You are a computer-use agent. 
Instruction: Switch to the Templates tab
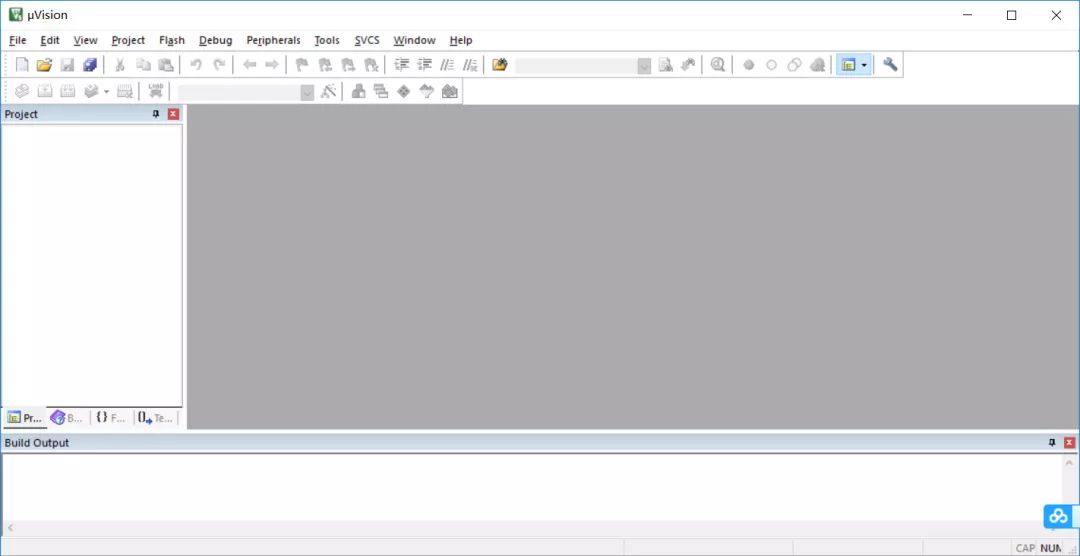pos(155,418)
